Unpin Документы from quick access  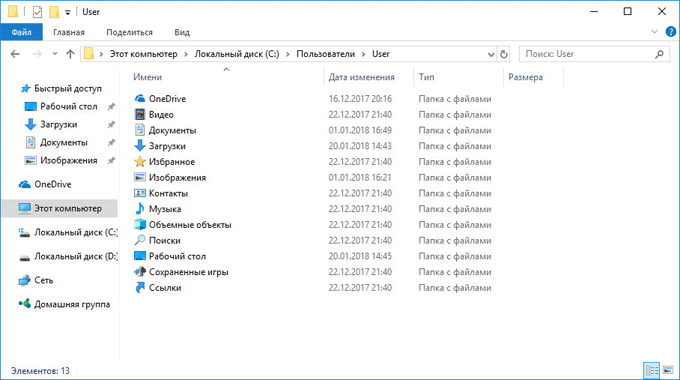(x=111, y=142)
